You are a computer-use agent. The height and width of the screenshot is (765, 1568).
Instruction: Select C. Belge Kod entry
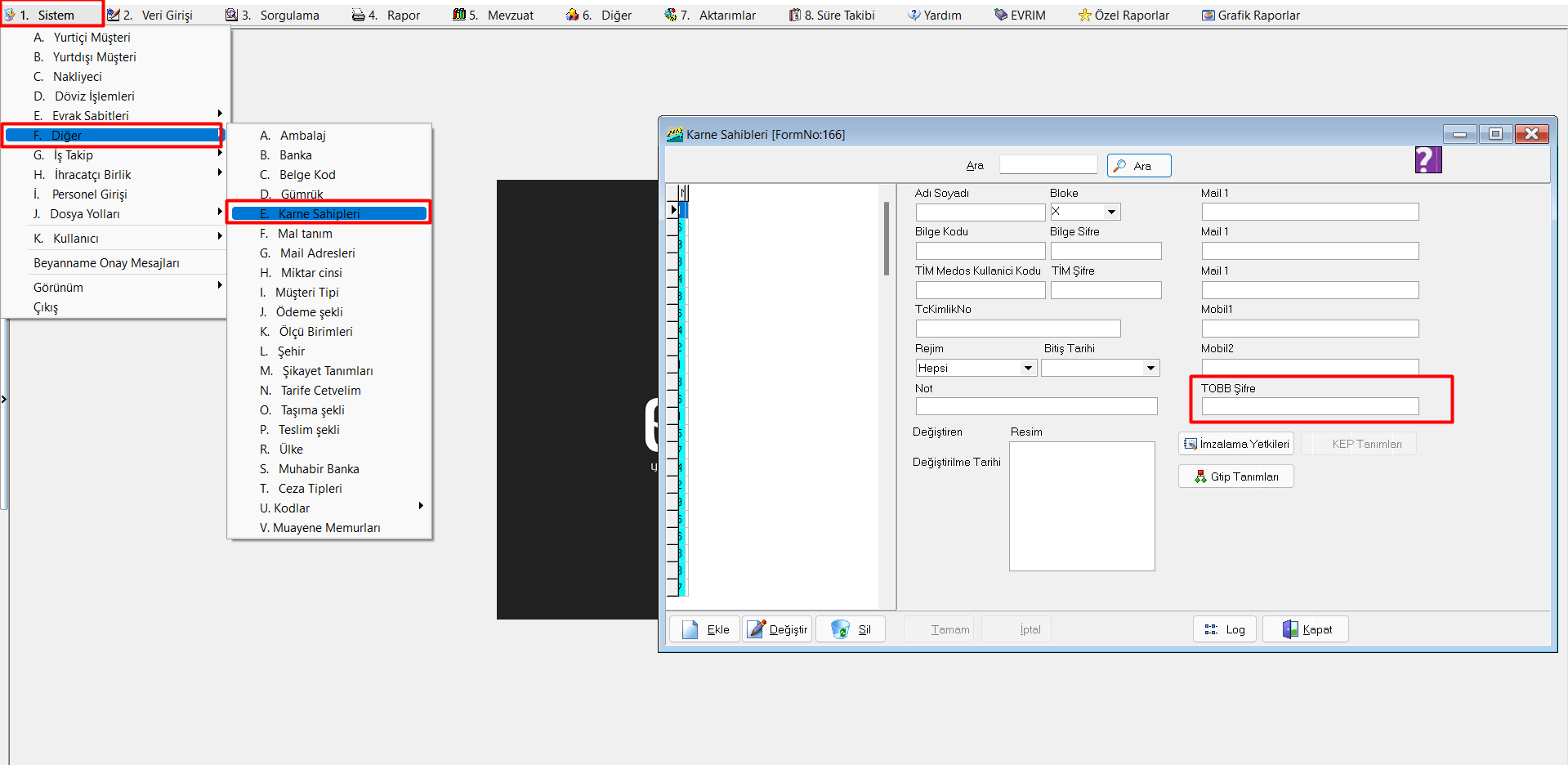pos(329,174)
